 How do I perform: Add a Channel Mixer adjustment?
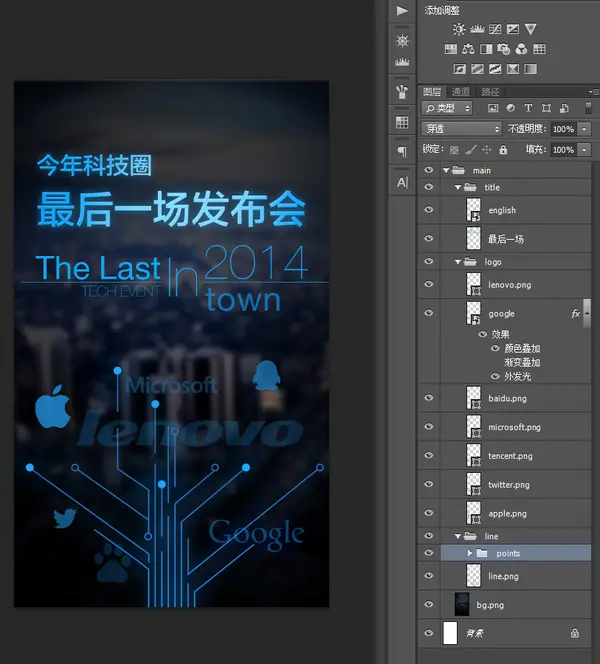pos(521,49)
